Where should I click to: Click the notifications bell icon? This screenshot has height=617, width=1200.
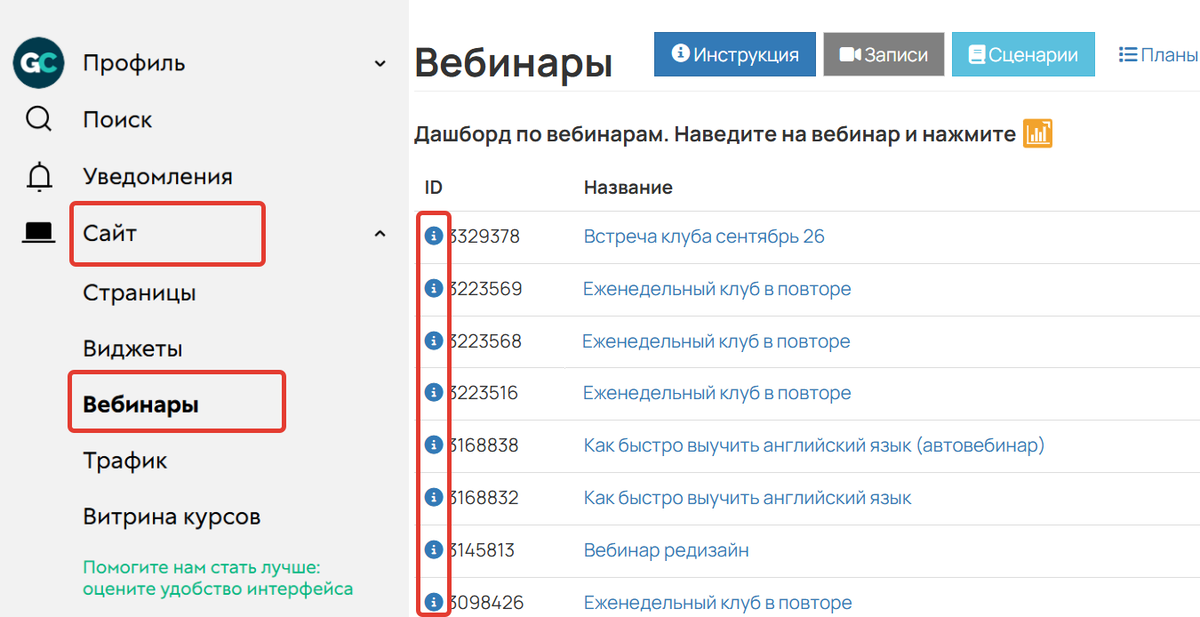(39, 176)
